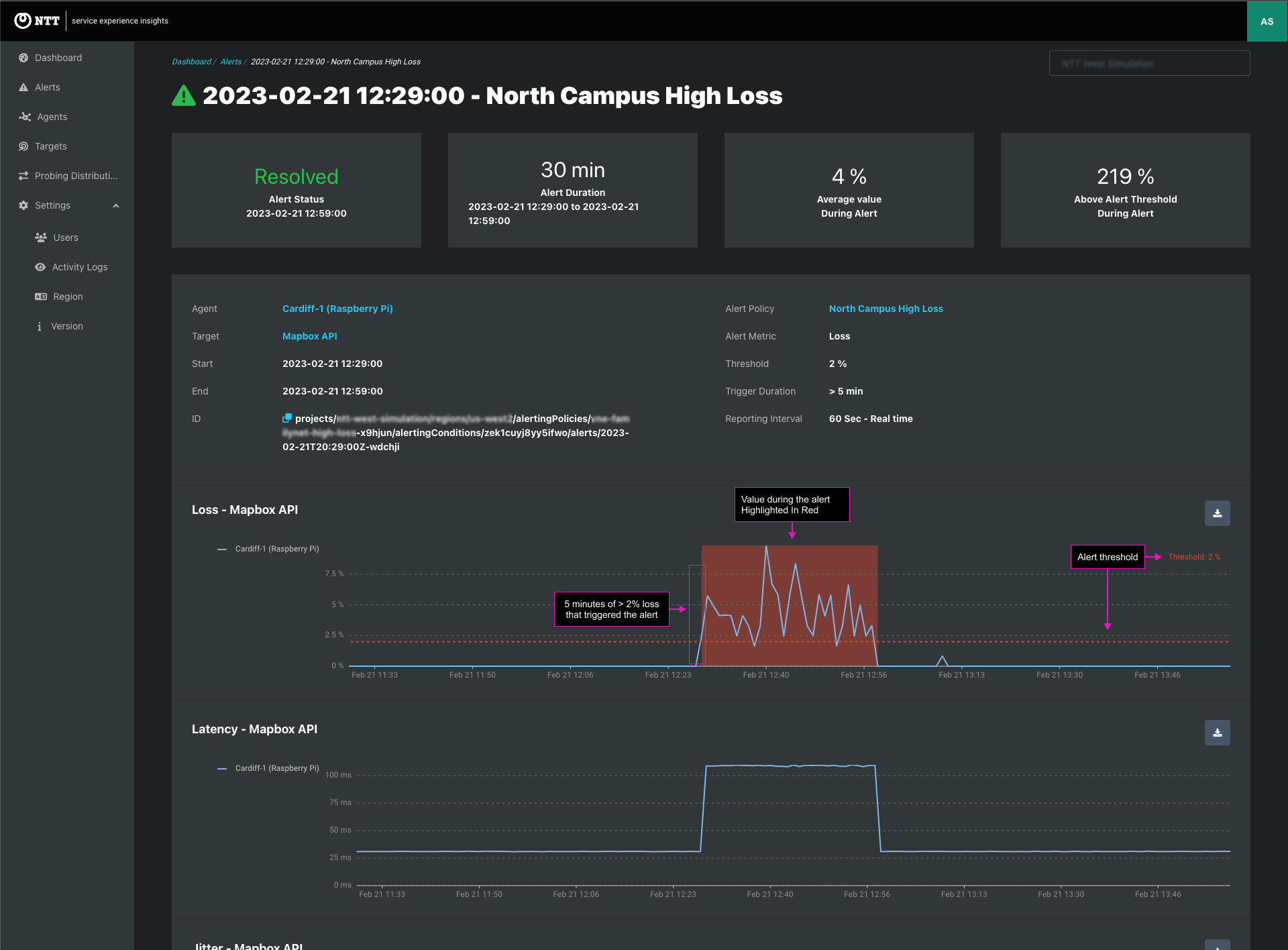Click the Settings gear icon

pyautogui.click(x=23, y=205)
